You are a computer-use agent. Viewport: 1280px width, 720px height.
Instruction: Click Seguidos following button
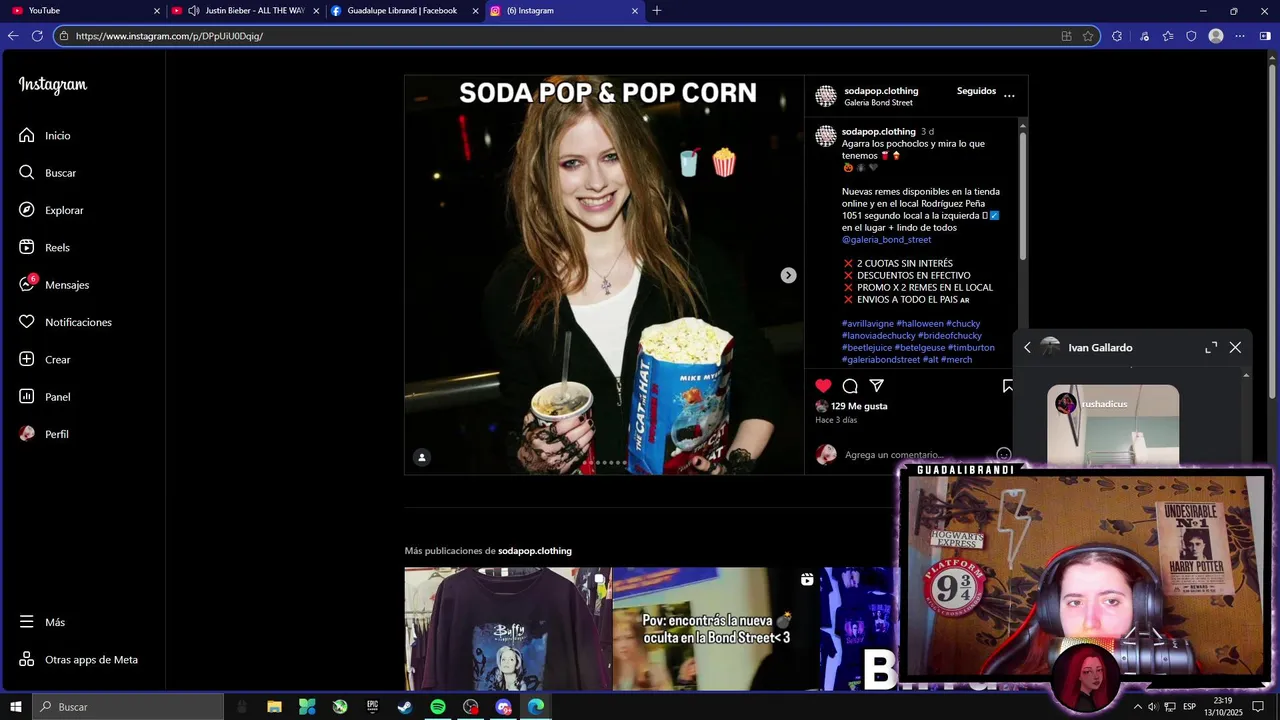click(x=976, y=91)
